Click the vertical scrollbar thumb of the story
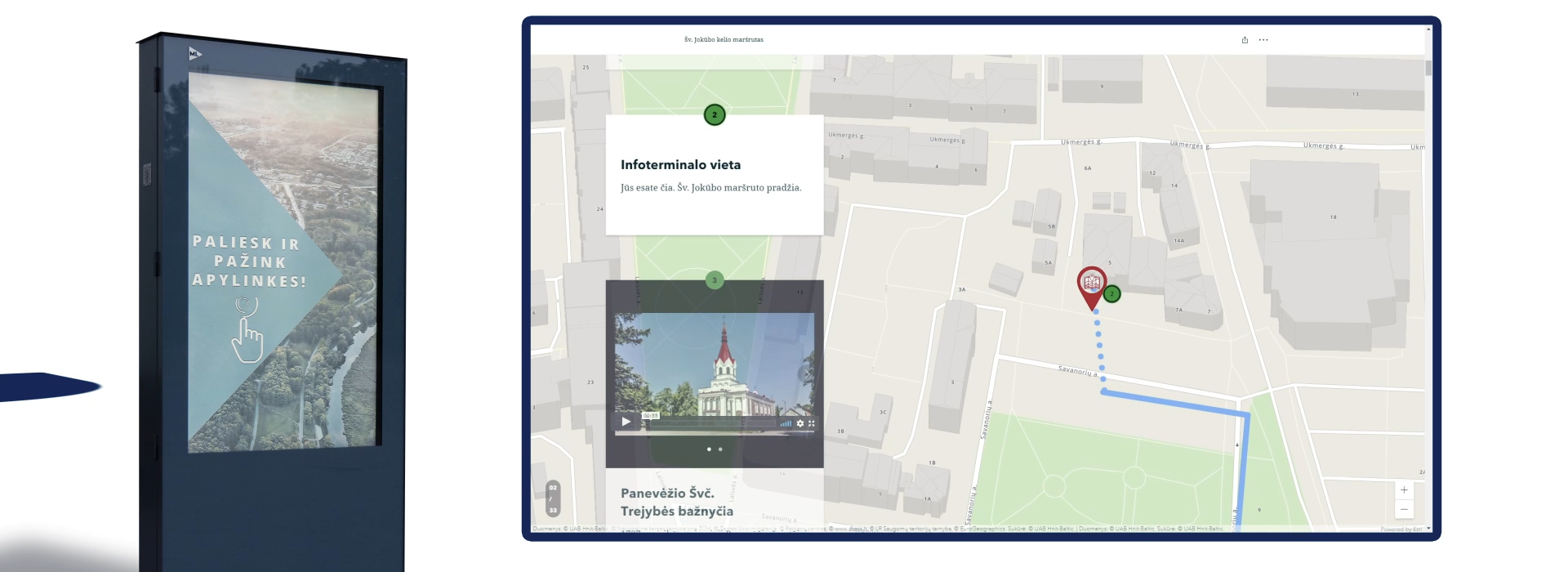The height and width of the screenshot is (572, 1568). [1428, 69]
